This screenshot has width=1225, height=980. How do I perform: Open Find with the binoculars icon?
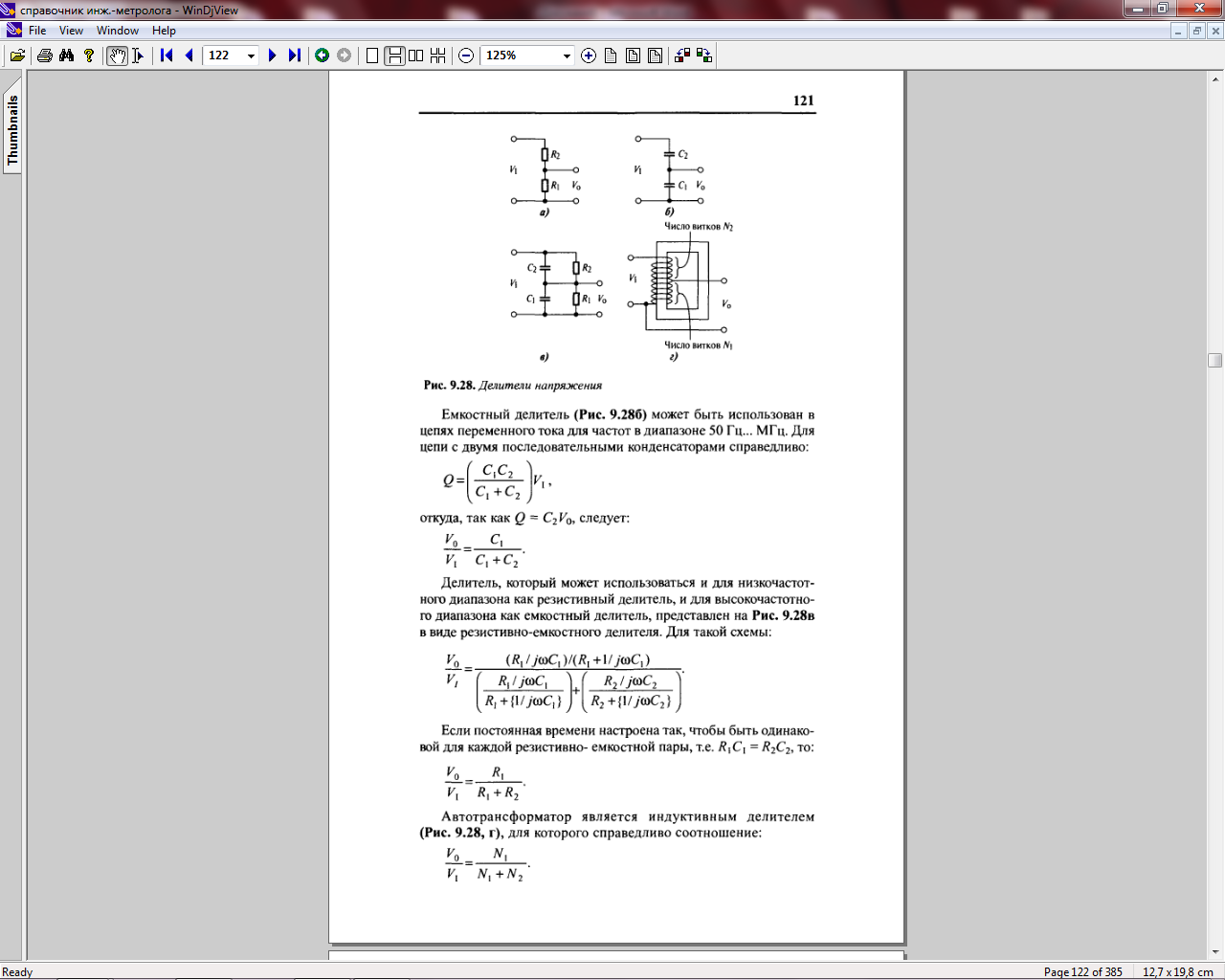point(66,56)
